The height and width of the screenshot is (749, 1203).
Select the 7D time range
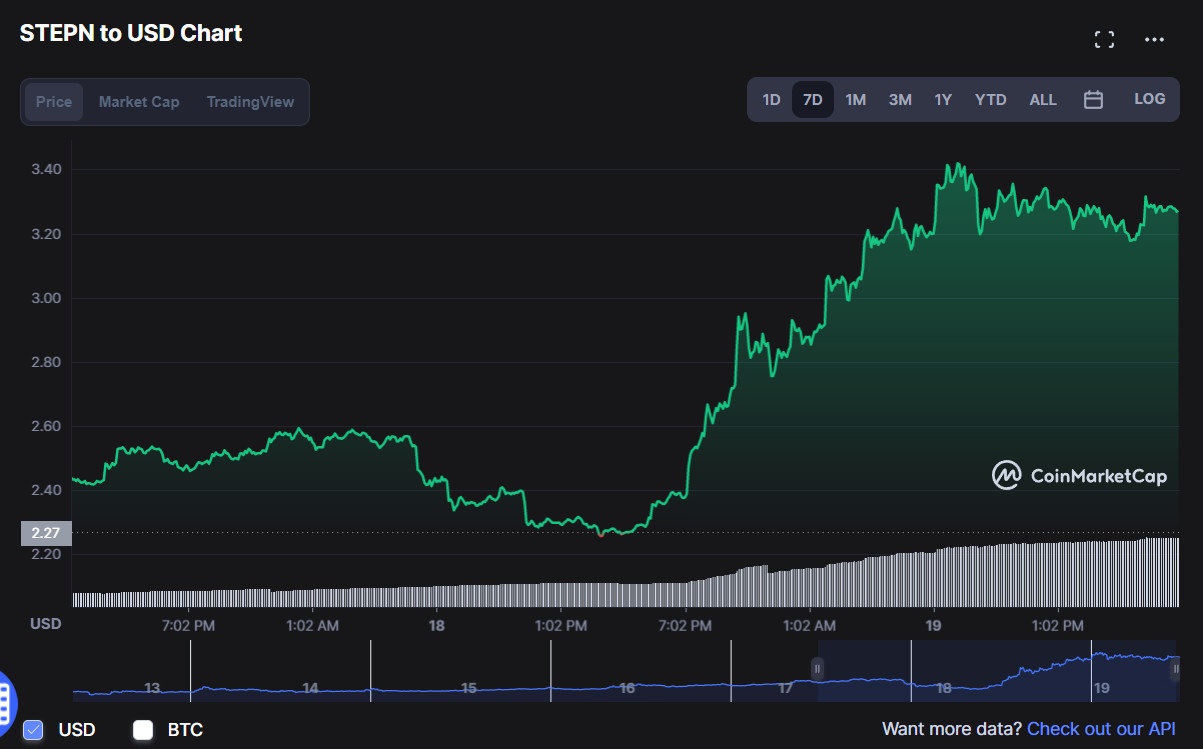click(x=813, y=100)
